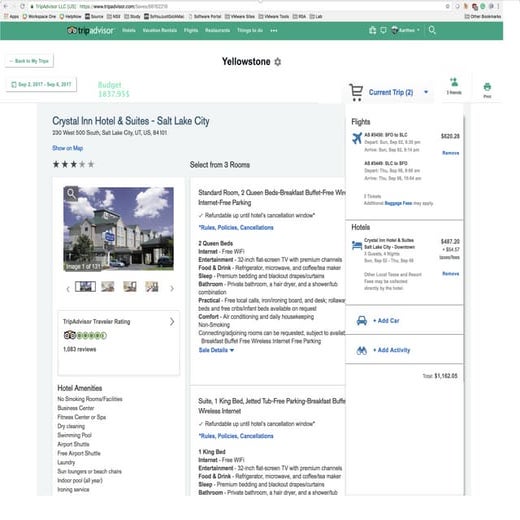This screenshot has height=520, width=520.
Task: Open the Software Portal bookmark
Action: [205, 16]
